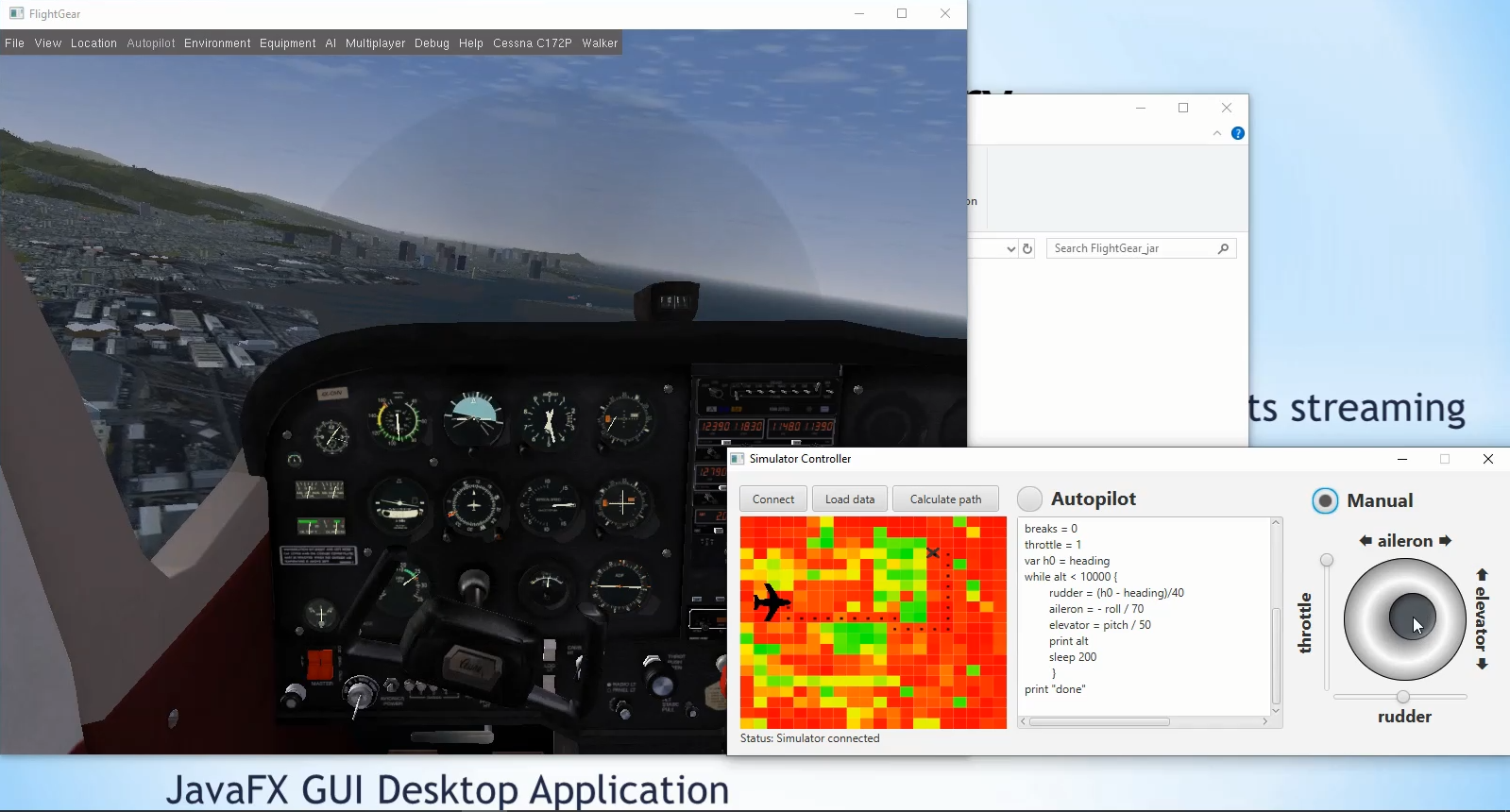1510x812 pixels.
Task: Click the X destination marker on the map
Action: [933, 553]
